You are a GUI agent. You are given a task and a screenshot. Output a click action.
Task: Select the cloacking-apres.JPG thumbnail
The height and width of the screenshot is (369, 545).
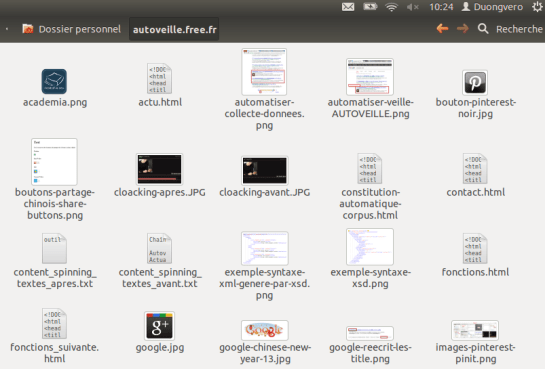point(159,169)
